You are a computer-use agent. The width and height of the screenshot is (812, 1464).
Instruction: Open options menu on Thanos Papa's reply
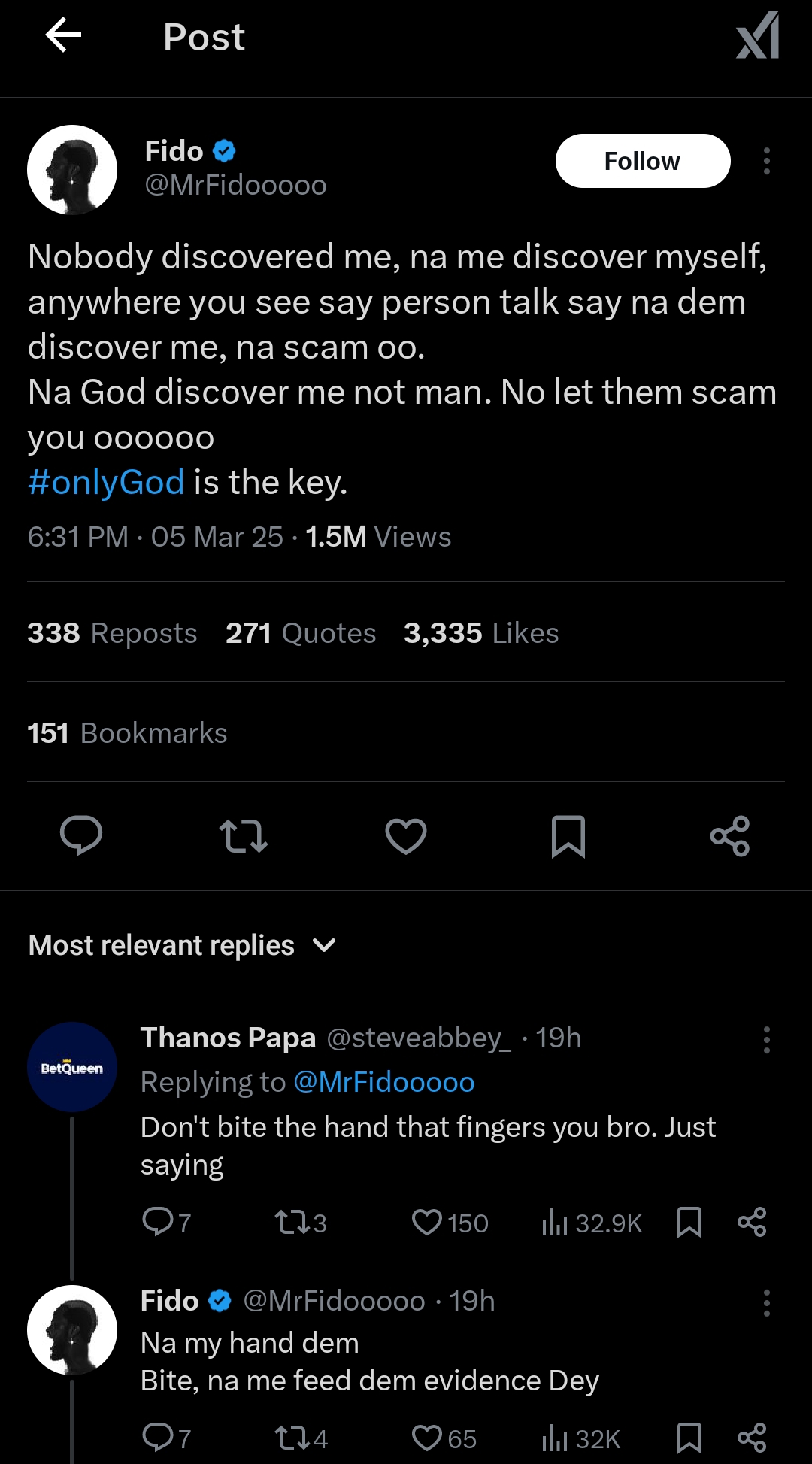(x=766, y=1039)
